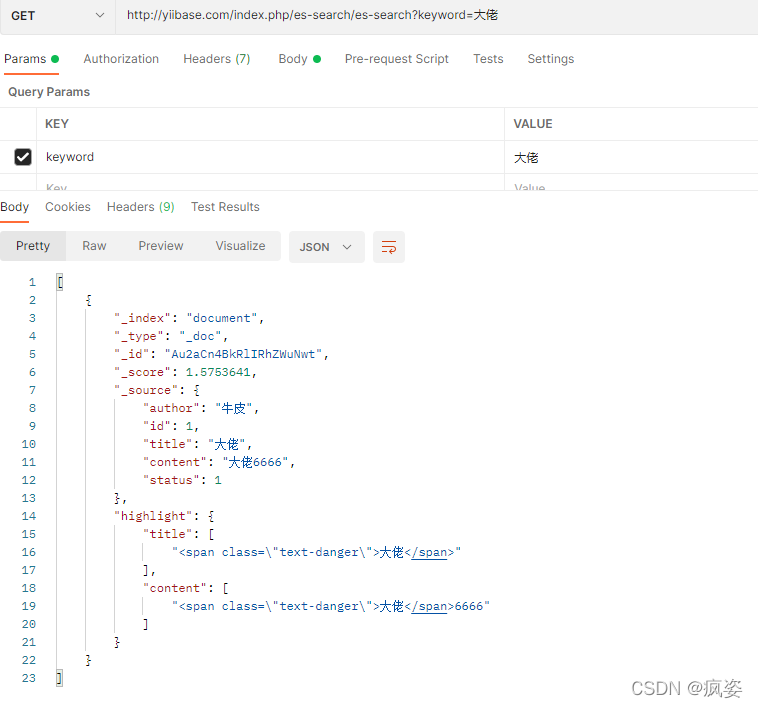Open the response Cookies tab
The image size is (758, 708).
[68, 207]
